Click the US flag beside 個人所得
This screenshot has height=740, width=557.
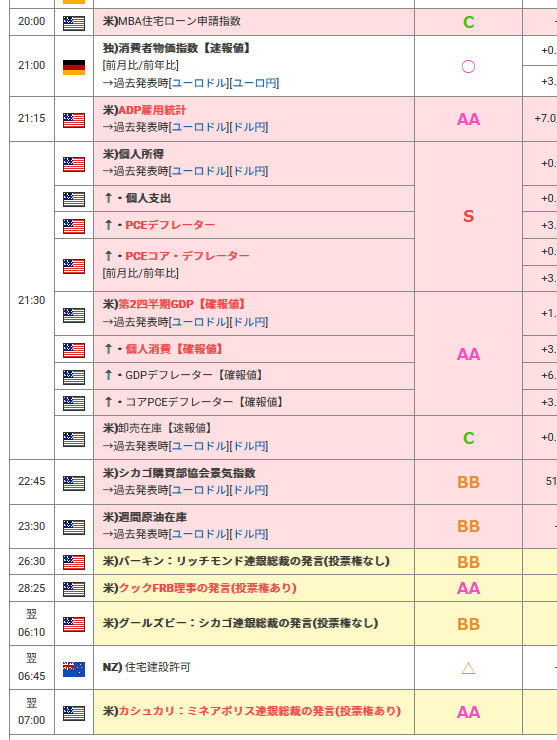pyautogui.click(x=74, y=164)
